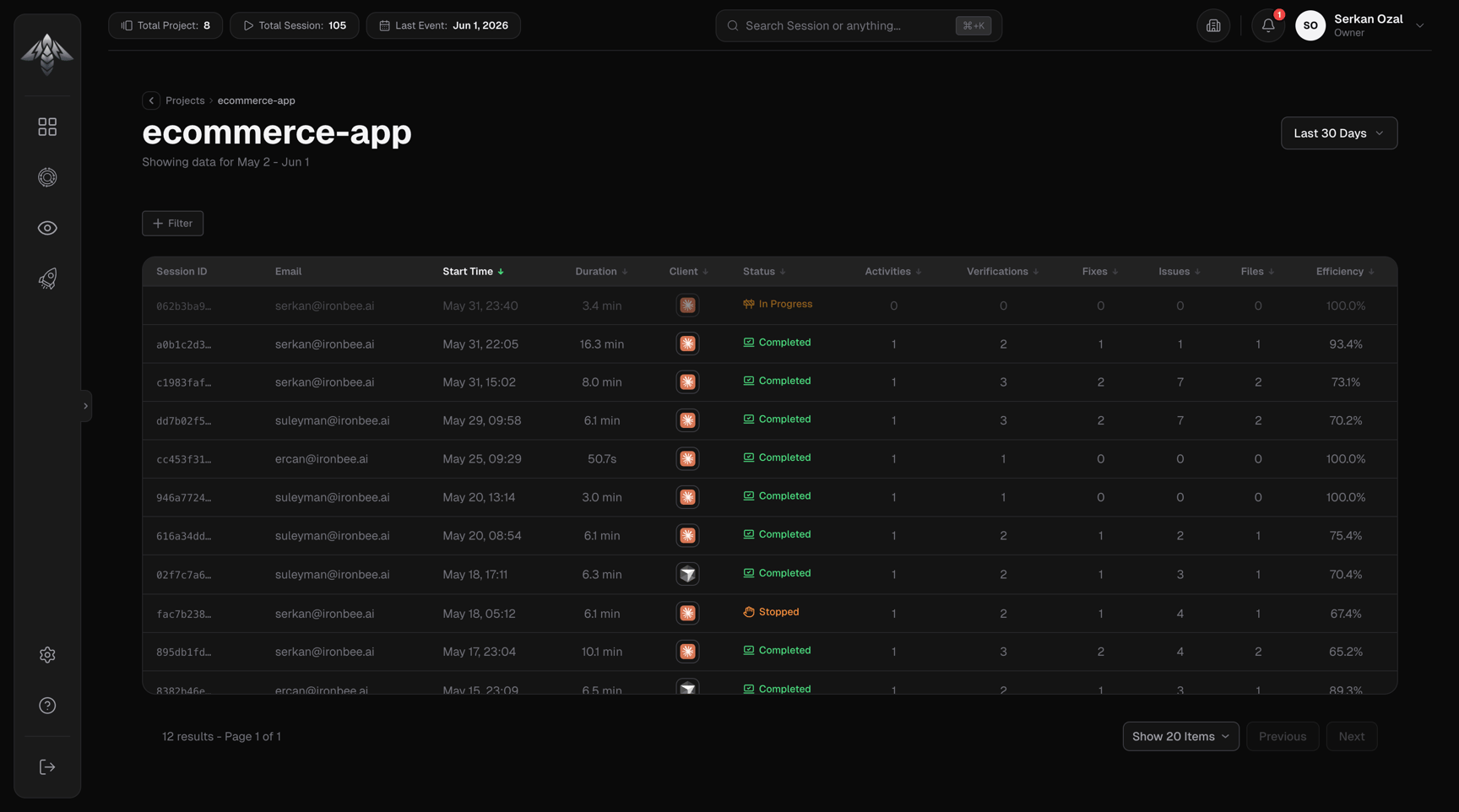Click the 16.3 min duration cell
1459x812 pixels.
click(x=601, y=344)
